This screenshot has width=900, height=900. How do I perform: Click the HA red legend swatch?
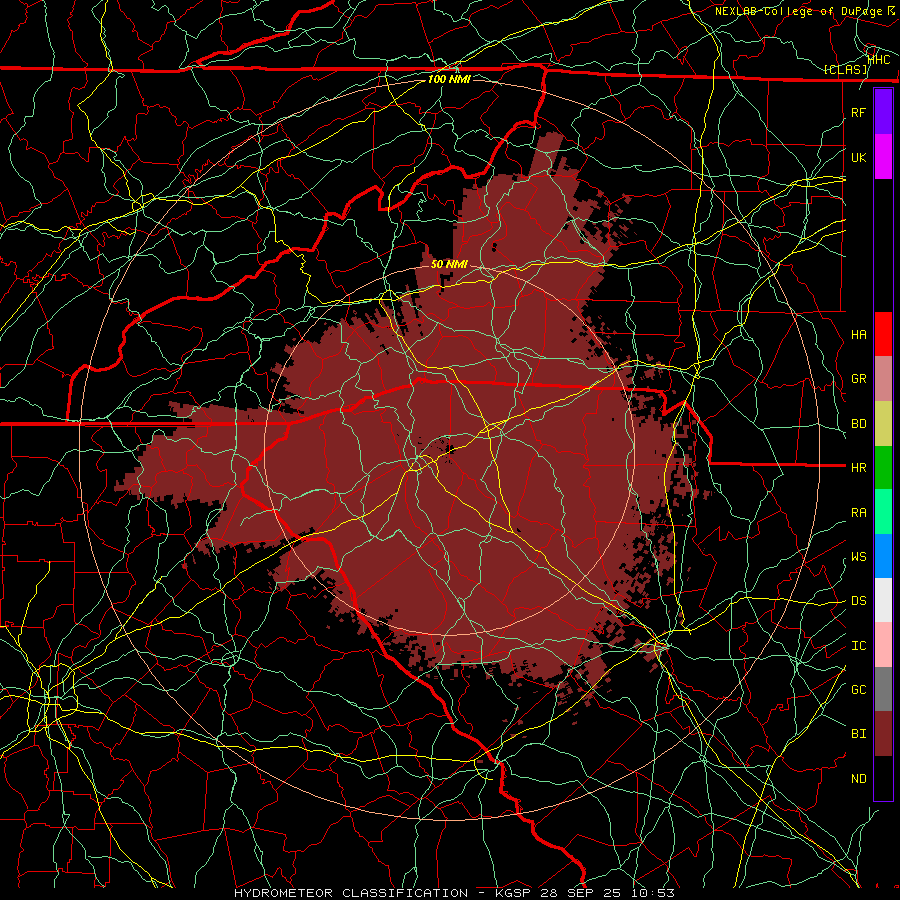883,334
